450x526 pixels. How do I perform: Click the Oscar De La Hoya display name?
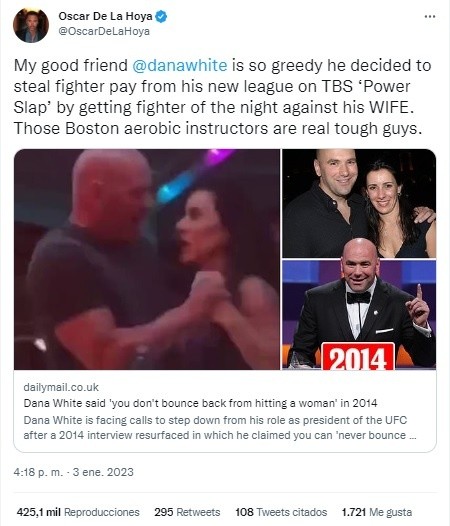tap(105, 16)
